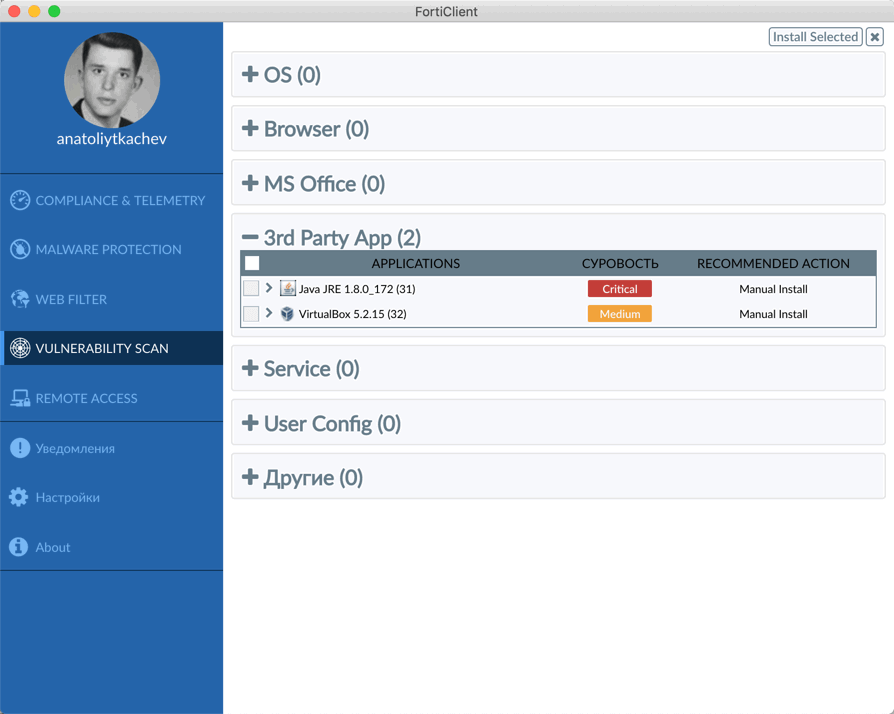894x714 pixels.
Task: Click the Compliance & Telemetry gauge icon
Action: coord(20,201)
